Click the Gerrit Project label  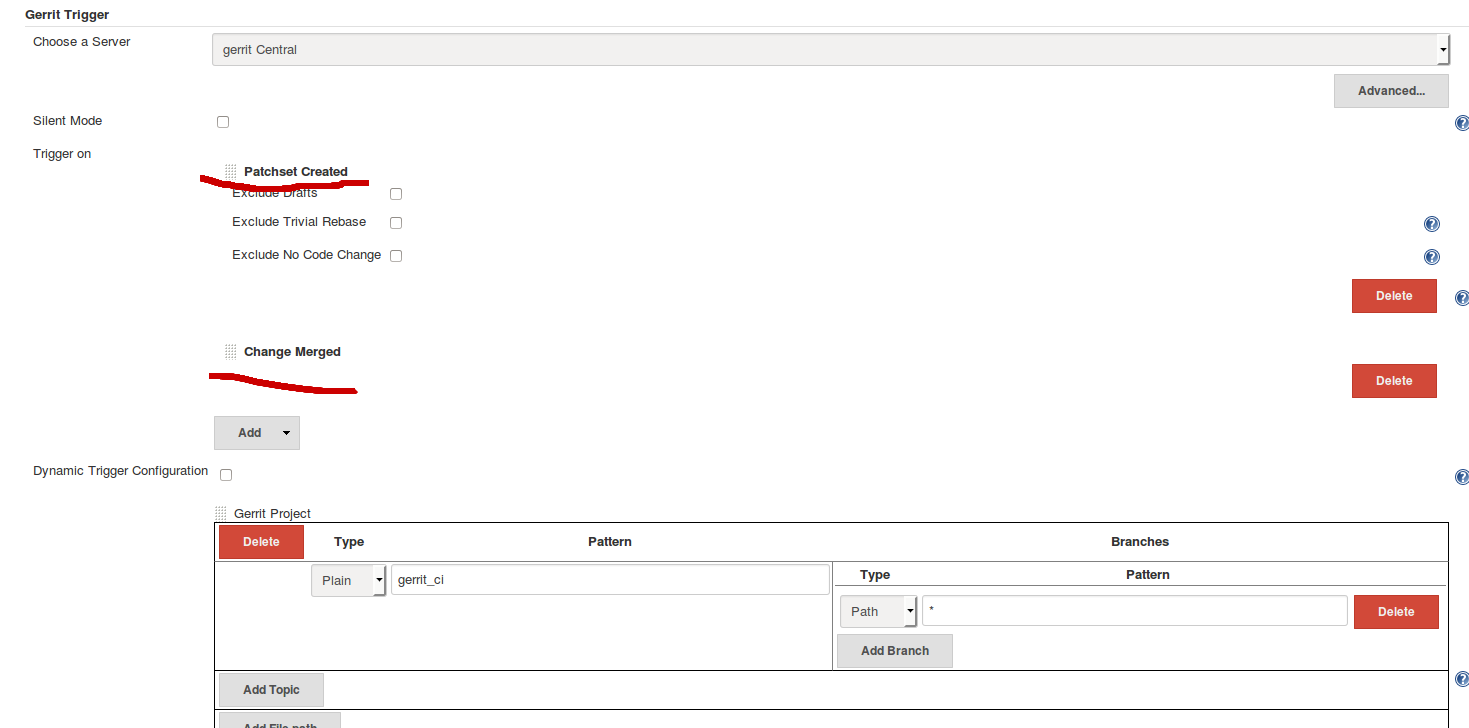coord(272,514)
